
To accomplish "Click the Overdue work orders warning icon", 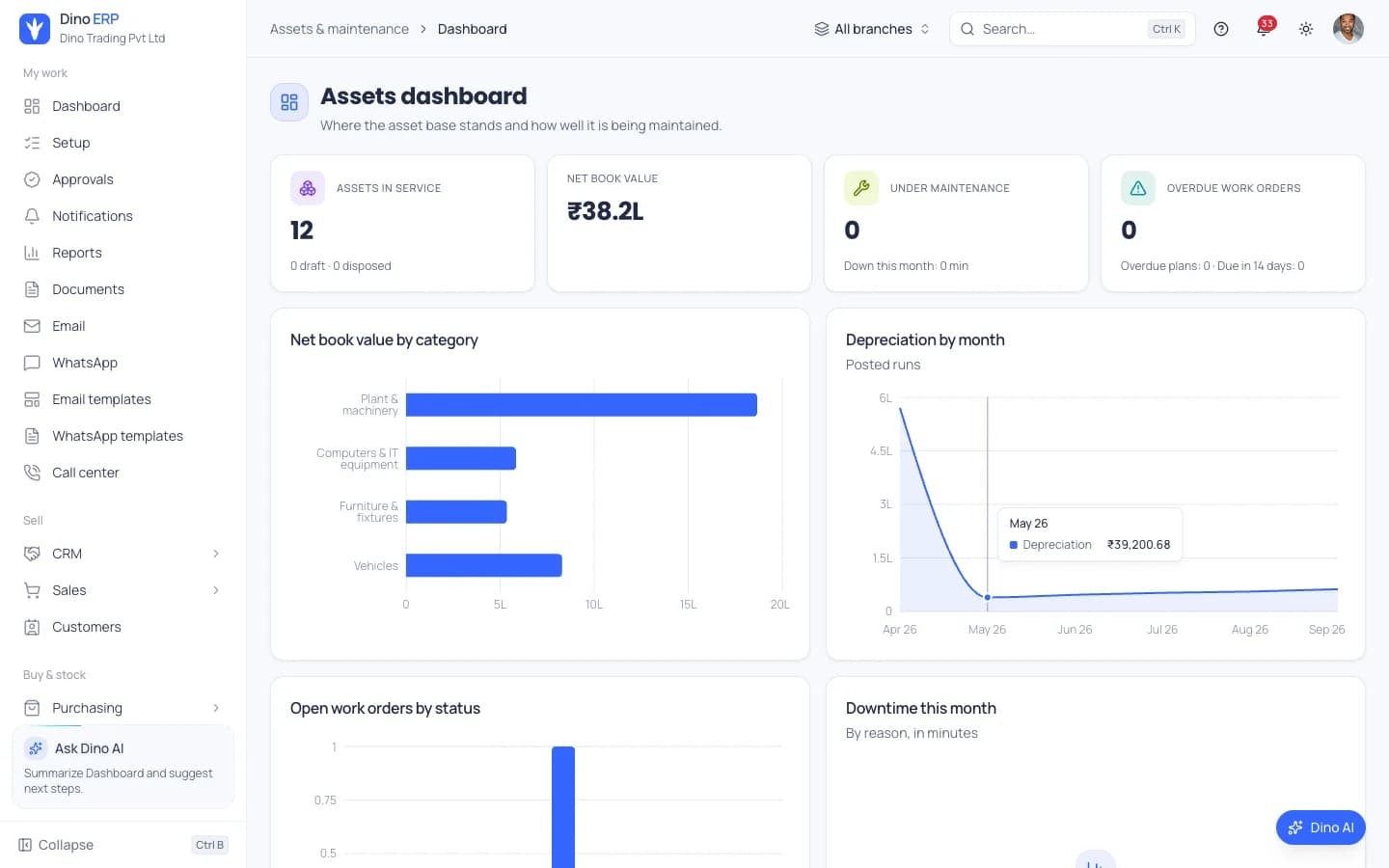I will pyautogui.click(x=1138, y=188).
